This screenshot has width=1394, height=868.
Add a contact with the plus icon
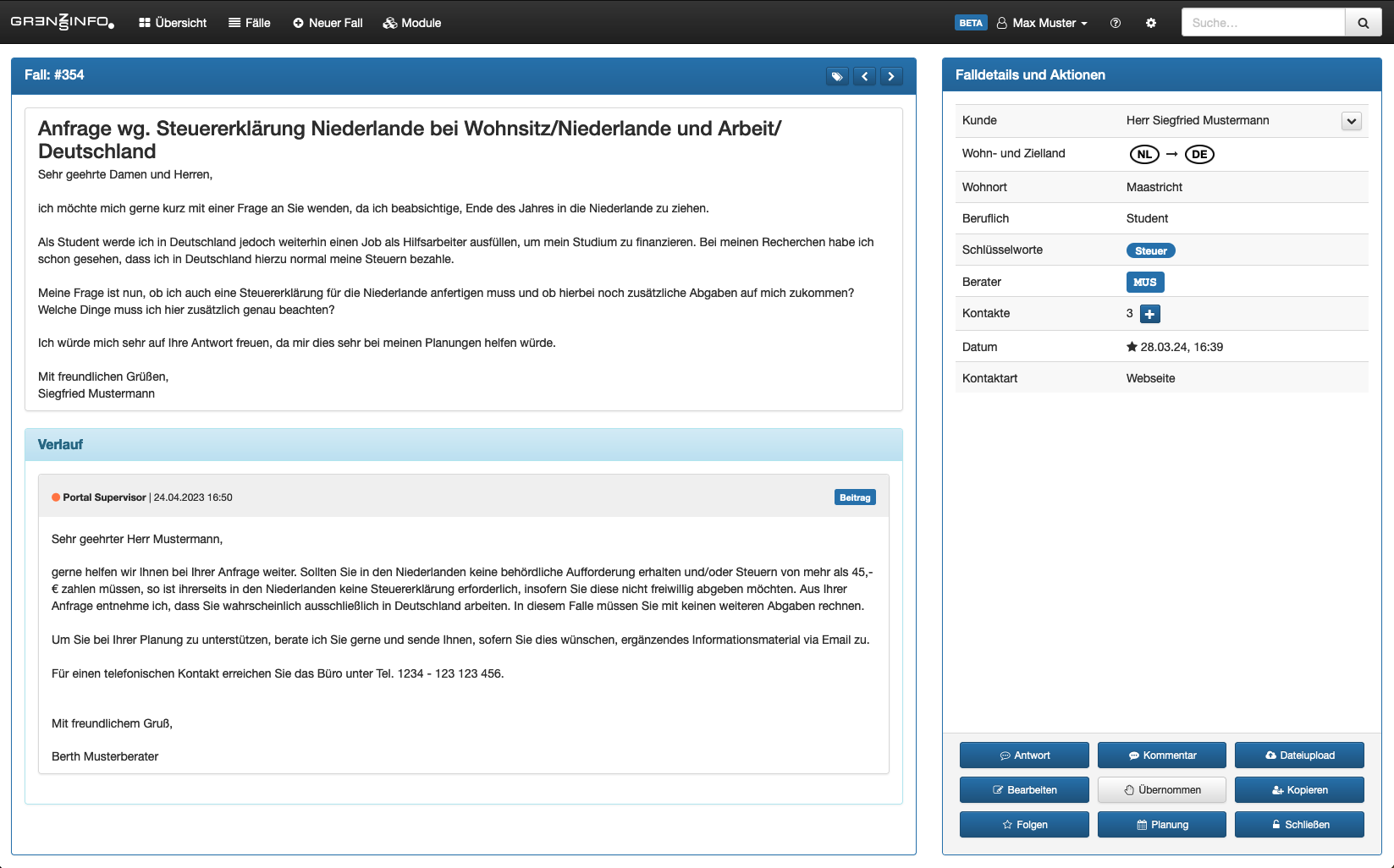point(1149,314)
